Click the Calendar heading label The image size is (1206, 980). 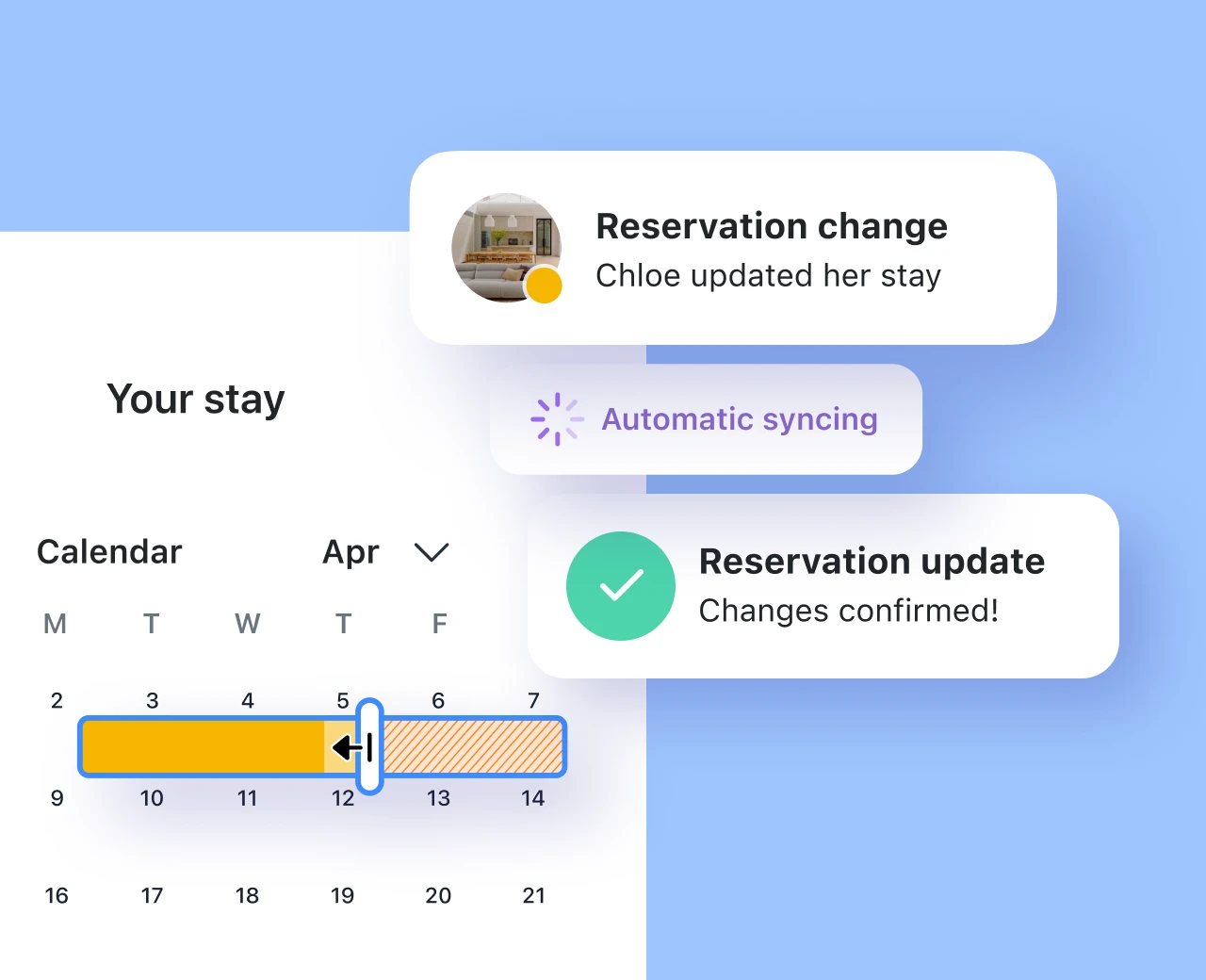point(109,552)
